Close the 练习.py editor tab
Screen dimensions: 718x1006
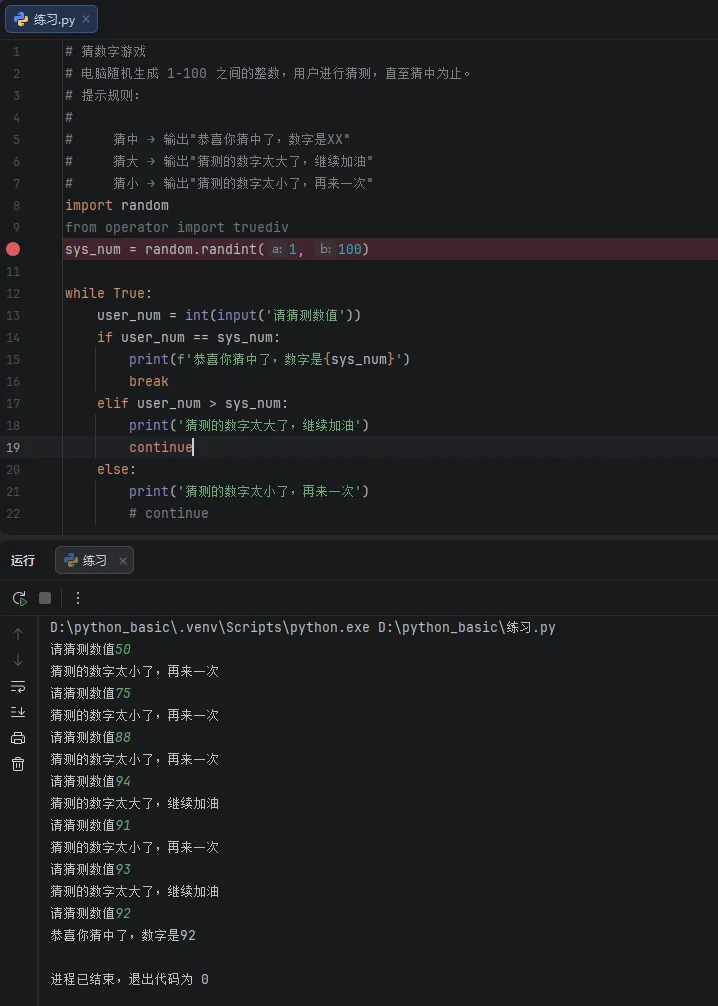coord(86,19)
